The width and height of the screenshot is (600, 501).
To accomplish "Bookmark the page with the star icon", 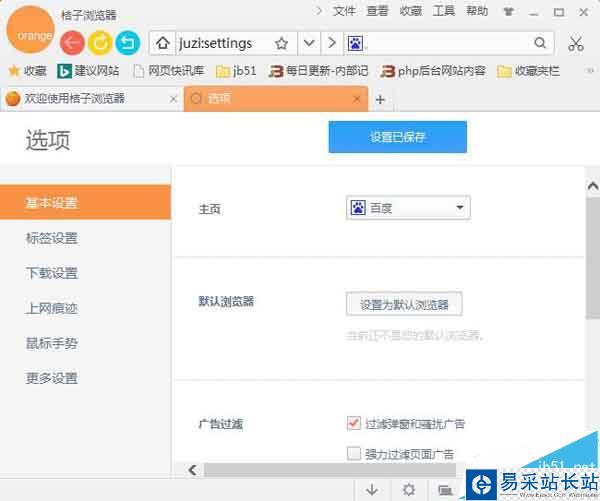I will [281, 43].
